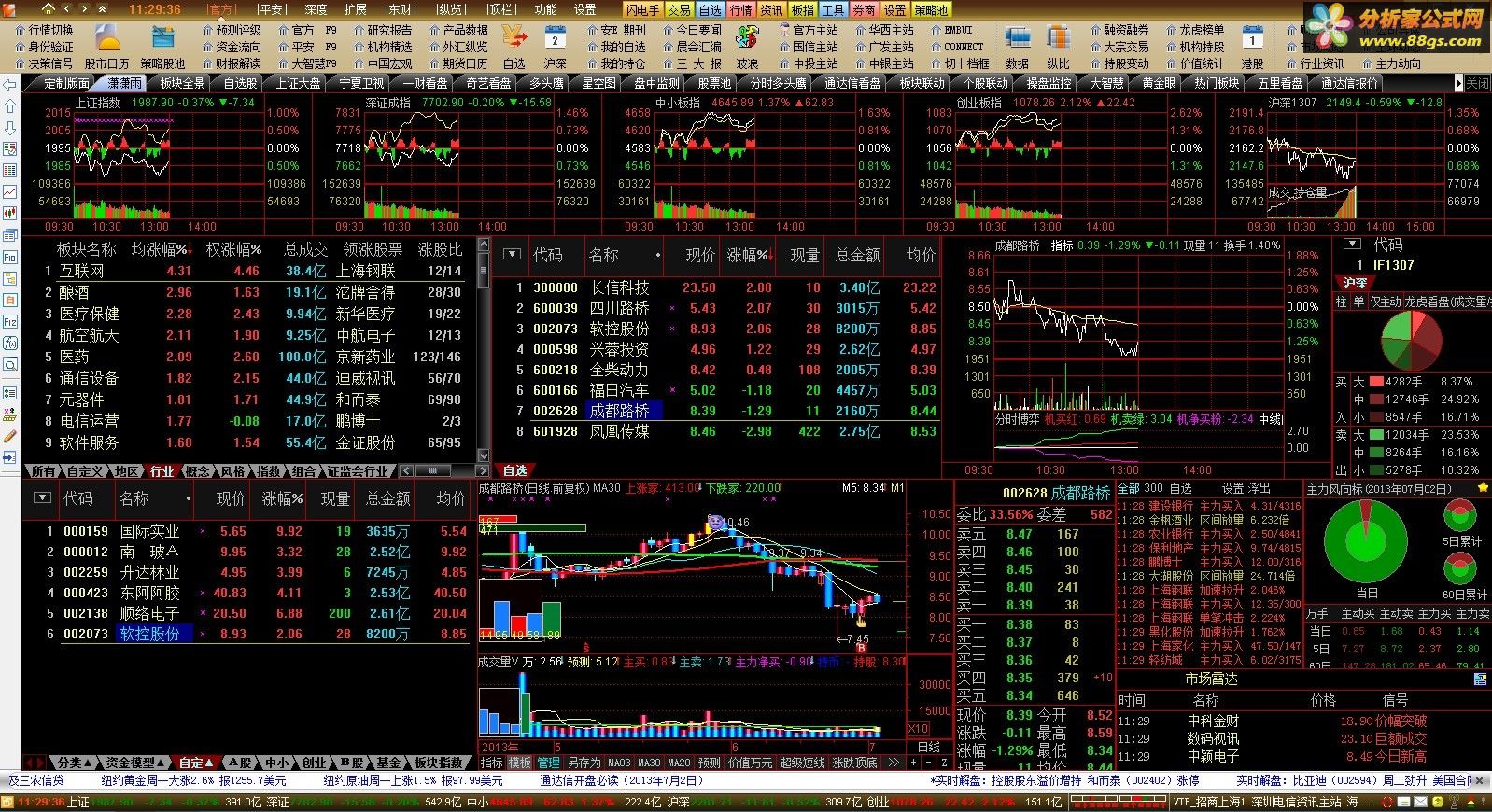
Task: Select the 概念 sector category tab
Action: [x=197, y=471]
